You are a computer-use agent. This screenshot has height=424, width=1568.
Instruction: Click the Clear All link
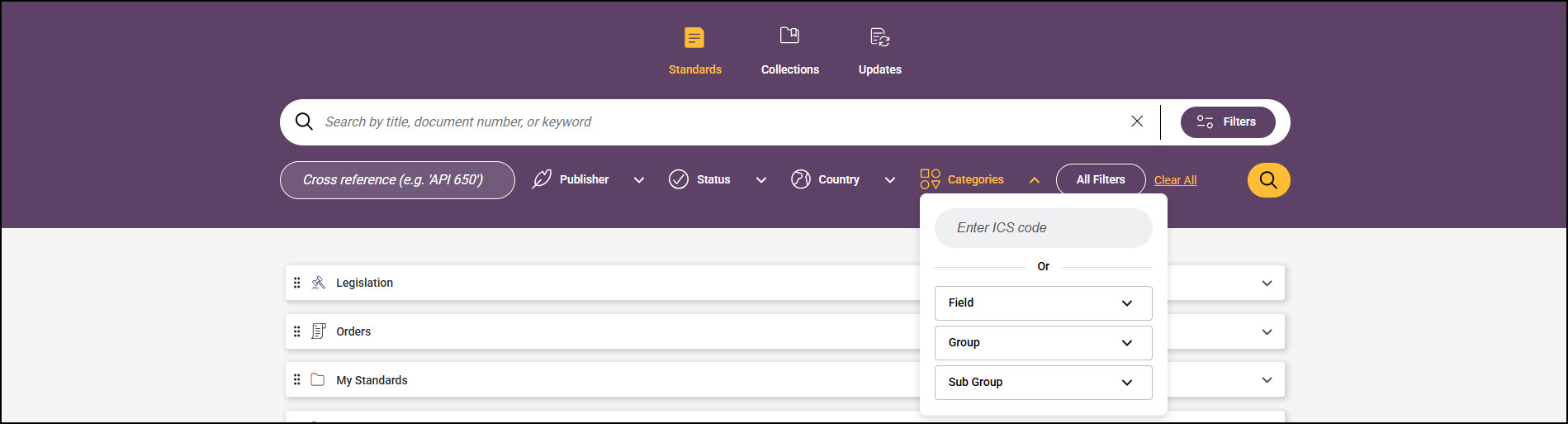(x=1175, y=180)
